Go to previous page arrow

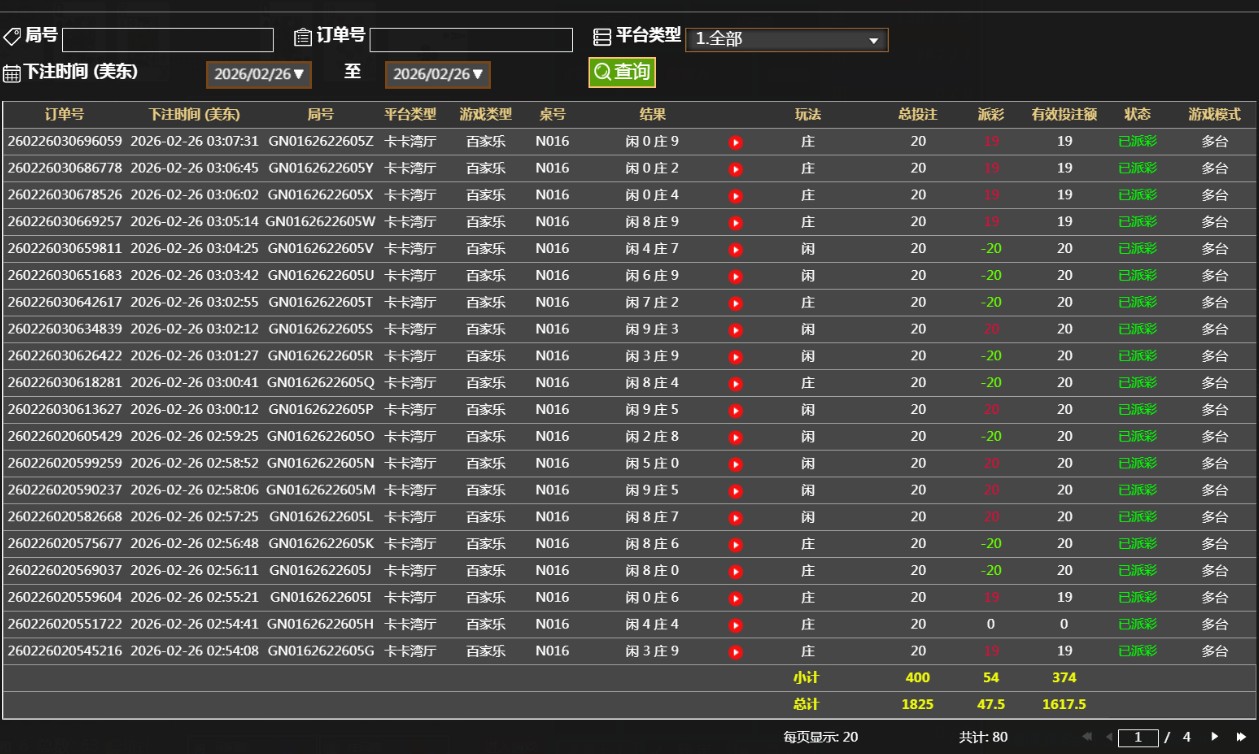click(x=1109, y=737)
